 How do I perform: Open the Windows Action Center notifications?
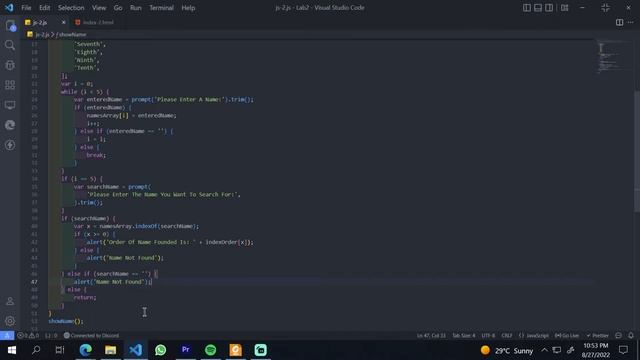click(x=623, y=350)
